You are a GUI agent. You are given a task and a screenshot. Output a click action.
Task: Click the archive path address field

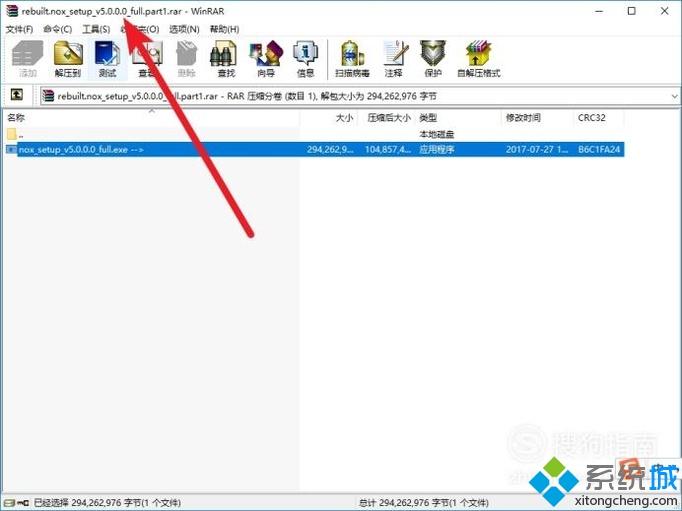click(359, 96)
